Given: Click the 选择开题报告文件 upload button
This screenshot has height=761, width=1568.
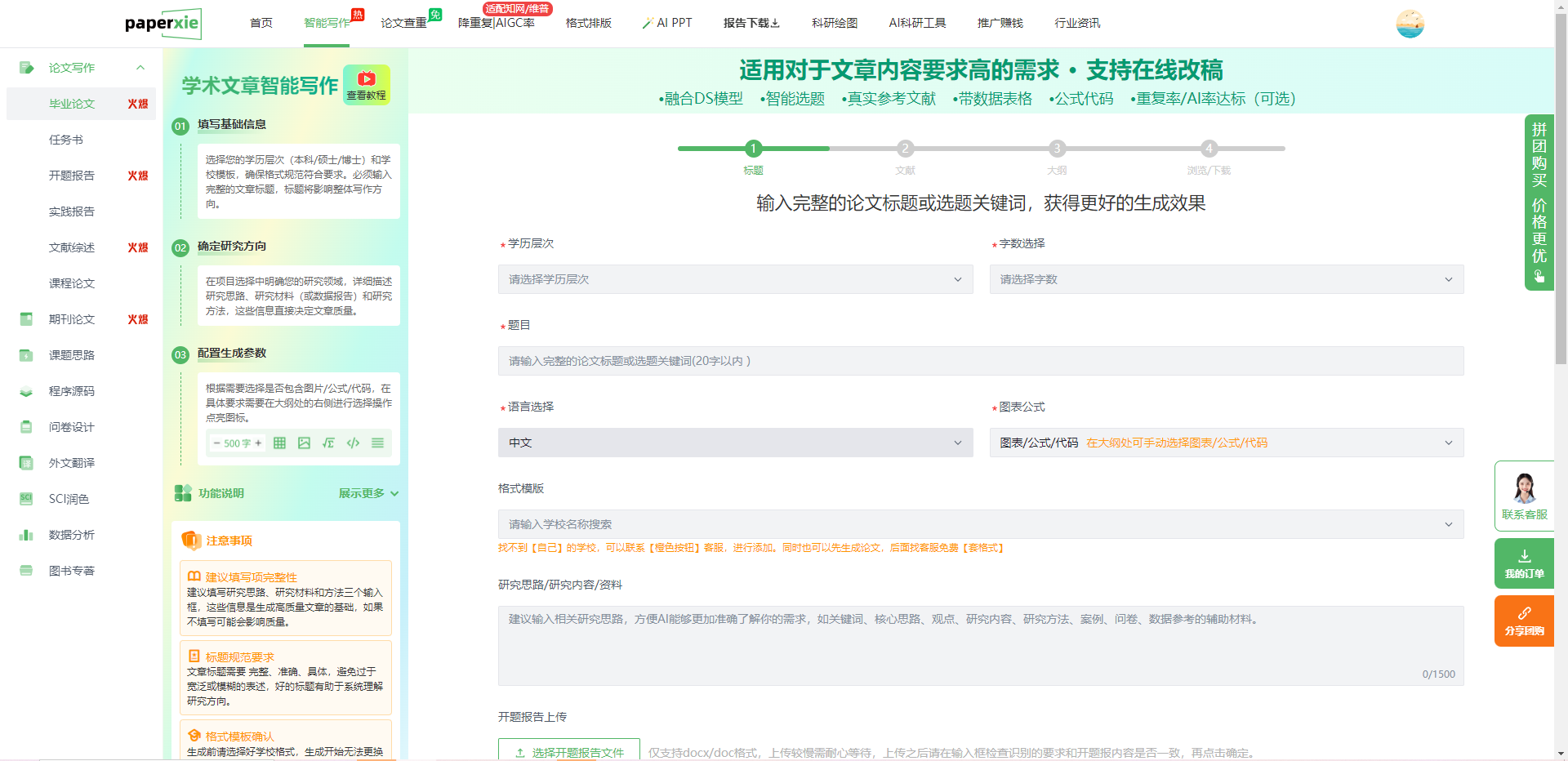Looking at the screenshot, I should [569, 752].
